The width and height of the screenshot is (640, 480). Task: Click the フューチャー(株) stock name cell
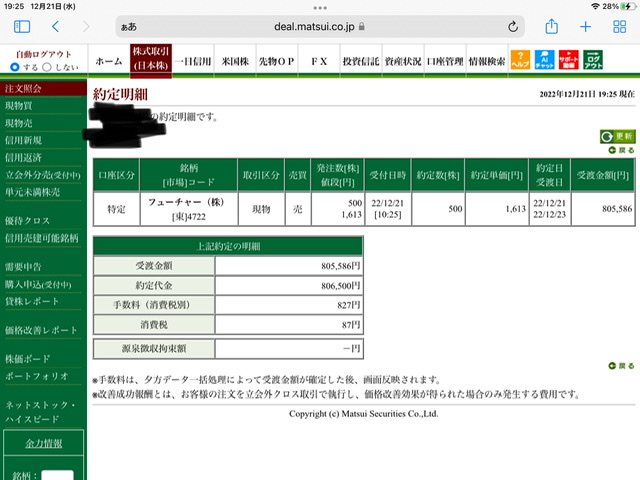(x=189, y=209)
